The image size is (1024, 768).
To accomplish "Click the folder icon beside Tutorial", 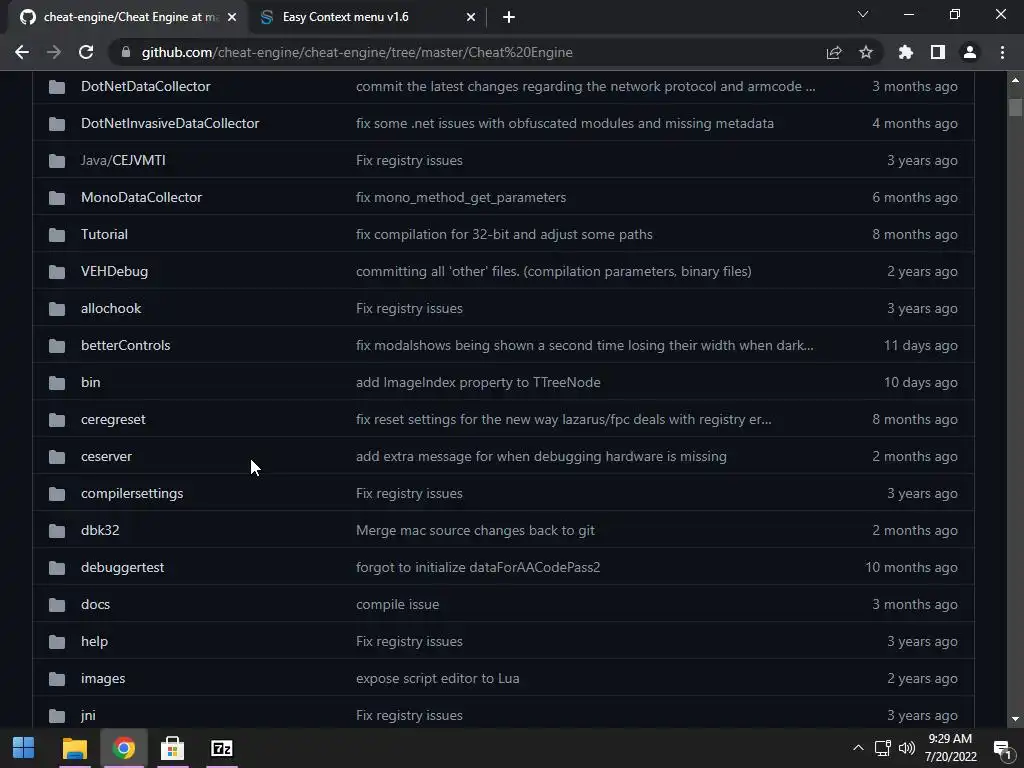I will (57, 234).
